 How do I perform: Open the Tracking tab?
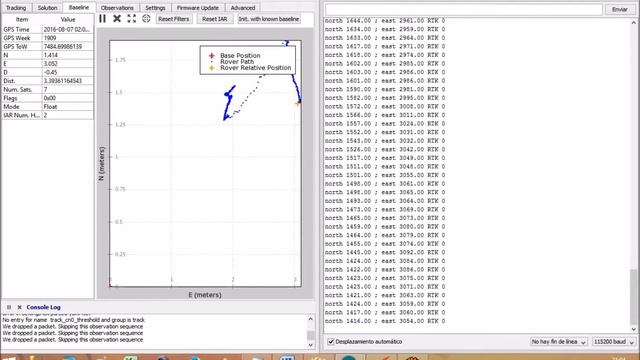click(x=16, y=8)
